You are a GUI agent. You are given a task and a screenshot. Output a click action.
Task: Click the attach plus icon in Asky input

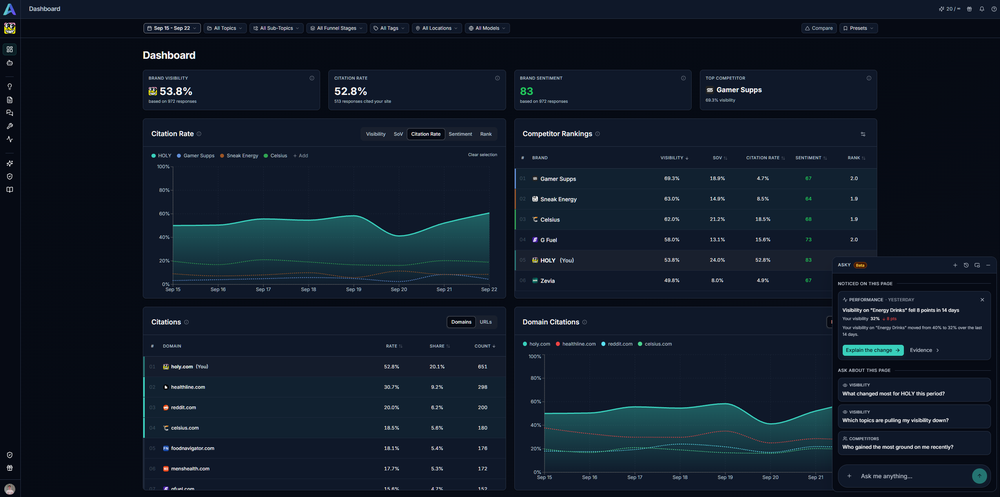(x=849, y=476)
